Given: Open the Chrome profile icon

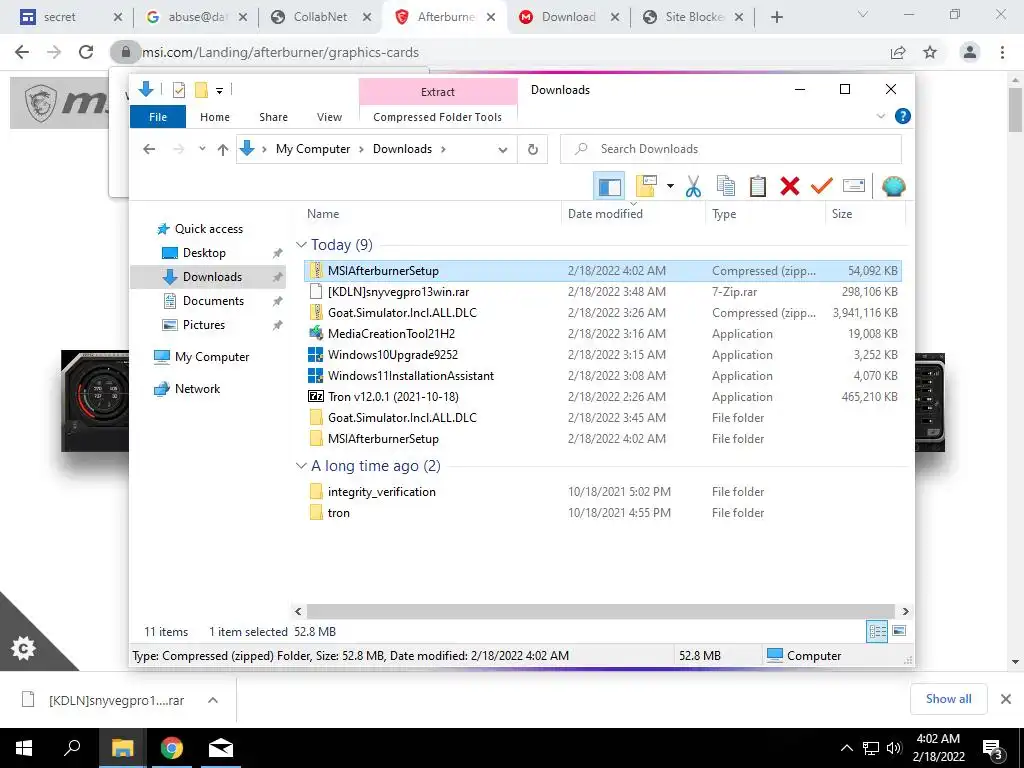Looking at the screenshot, I should click(970, 52).
